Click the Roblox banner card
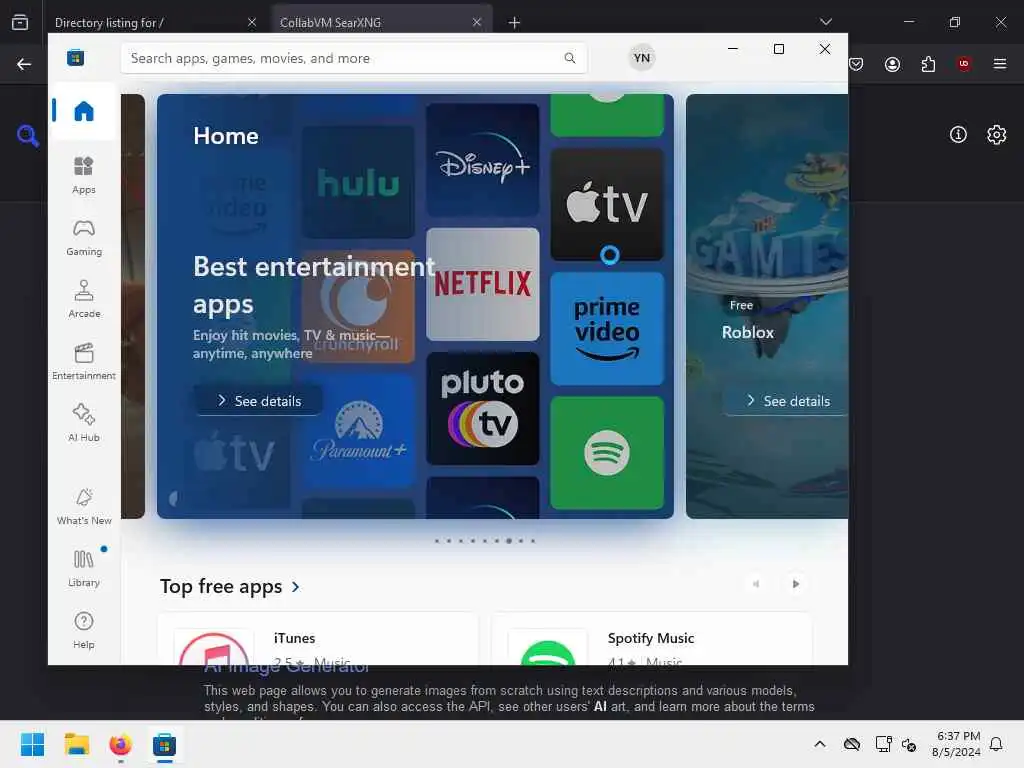1024x768 pixels. 767,306
